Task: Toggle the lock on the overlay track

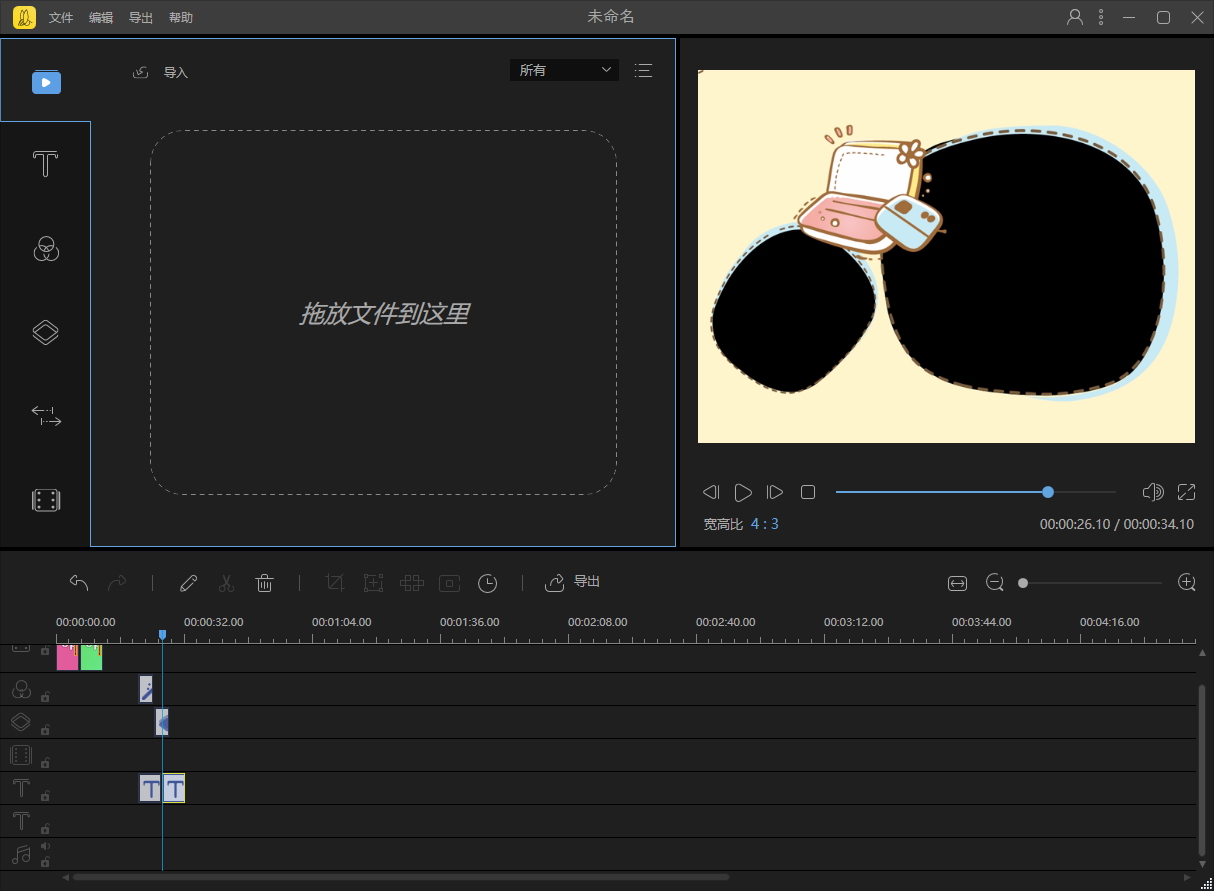Action: [45, 729]
